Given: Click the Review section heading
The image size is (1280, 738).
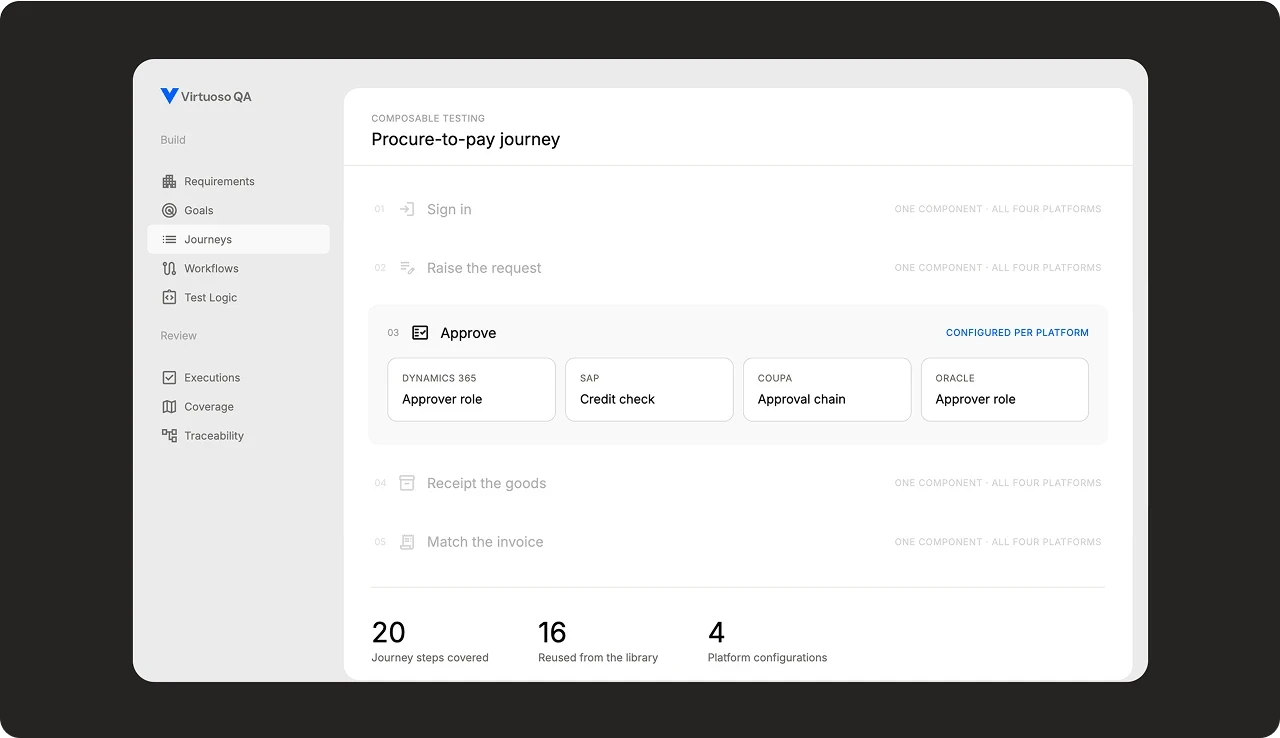Looking at the screenshot, I should (179, 336).
